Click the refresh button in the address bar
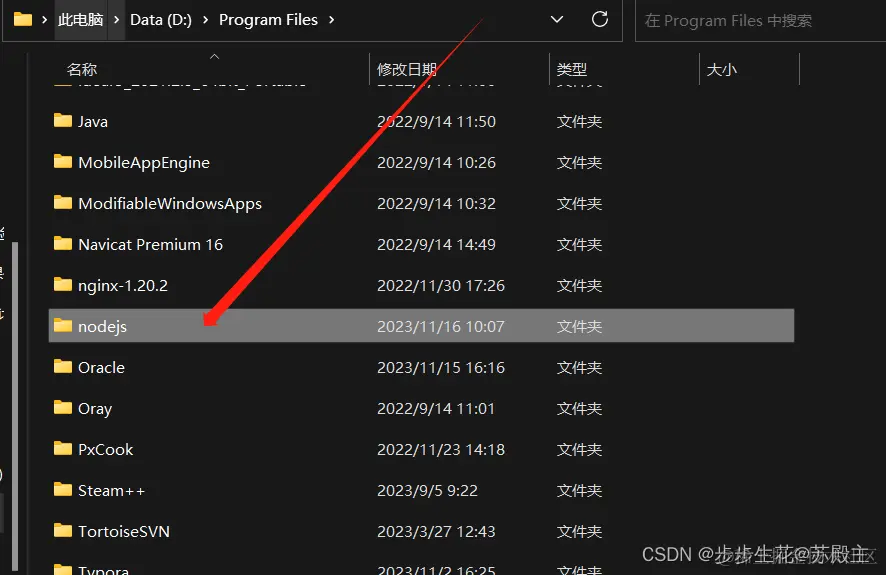 click(x=600, y=20)
